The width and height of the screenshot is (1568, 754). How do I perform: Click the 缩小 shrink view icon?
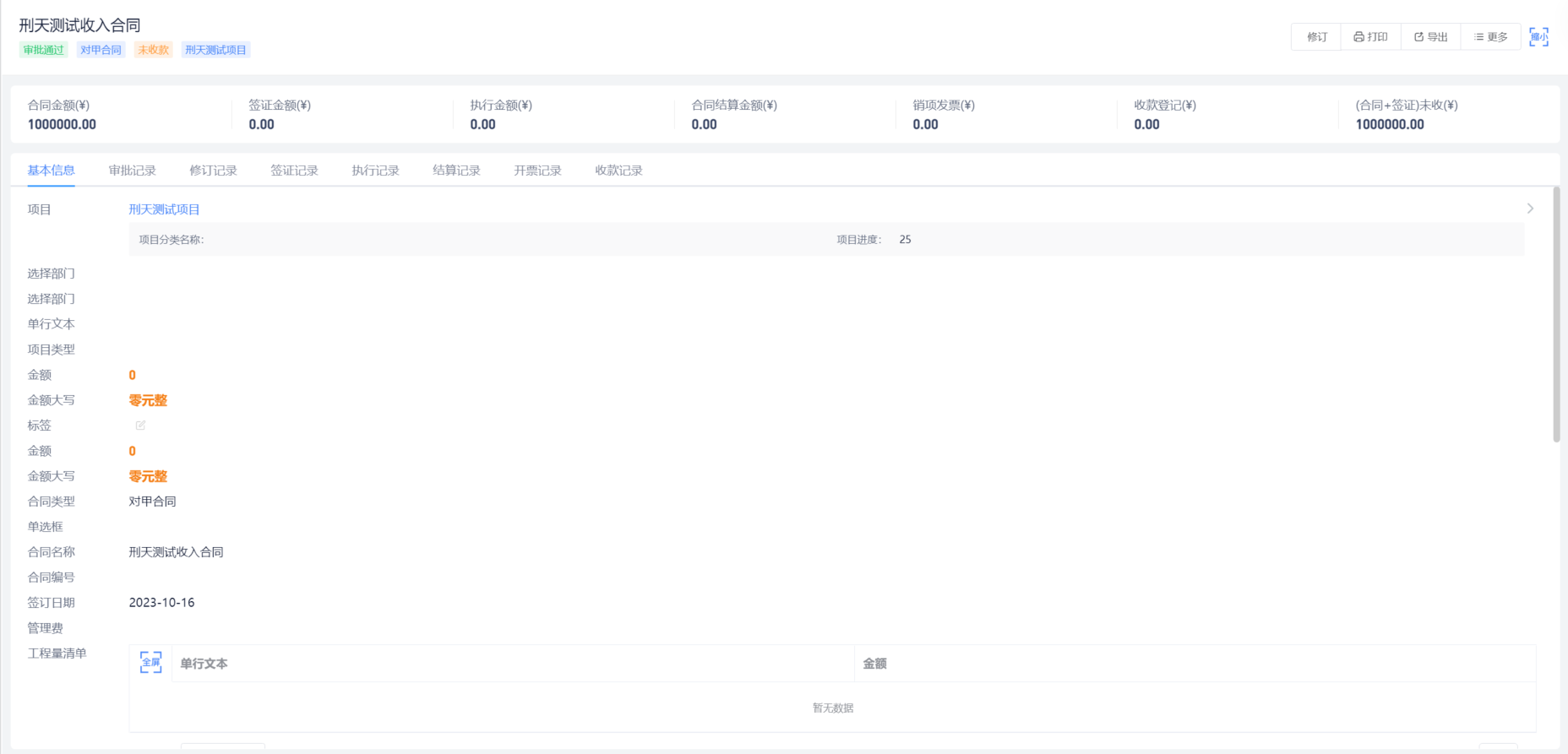click(x=1538, y=37)
